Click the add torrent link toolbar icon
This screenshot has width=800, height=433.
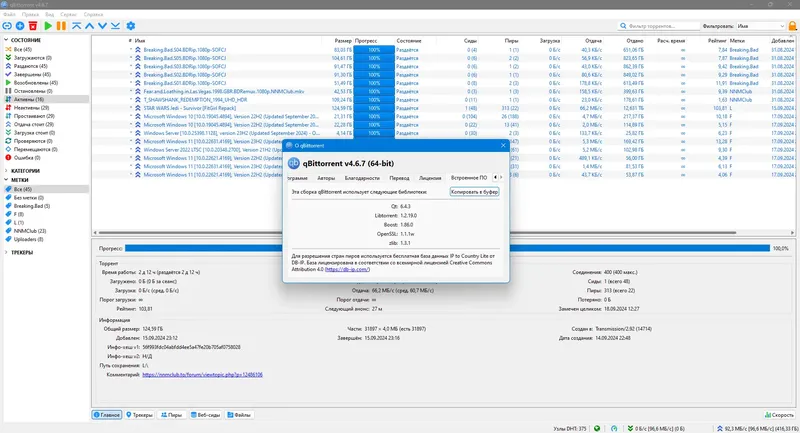point(7,26)
